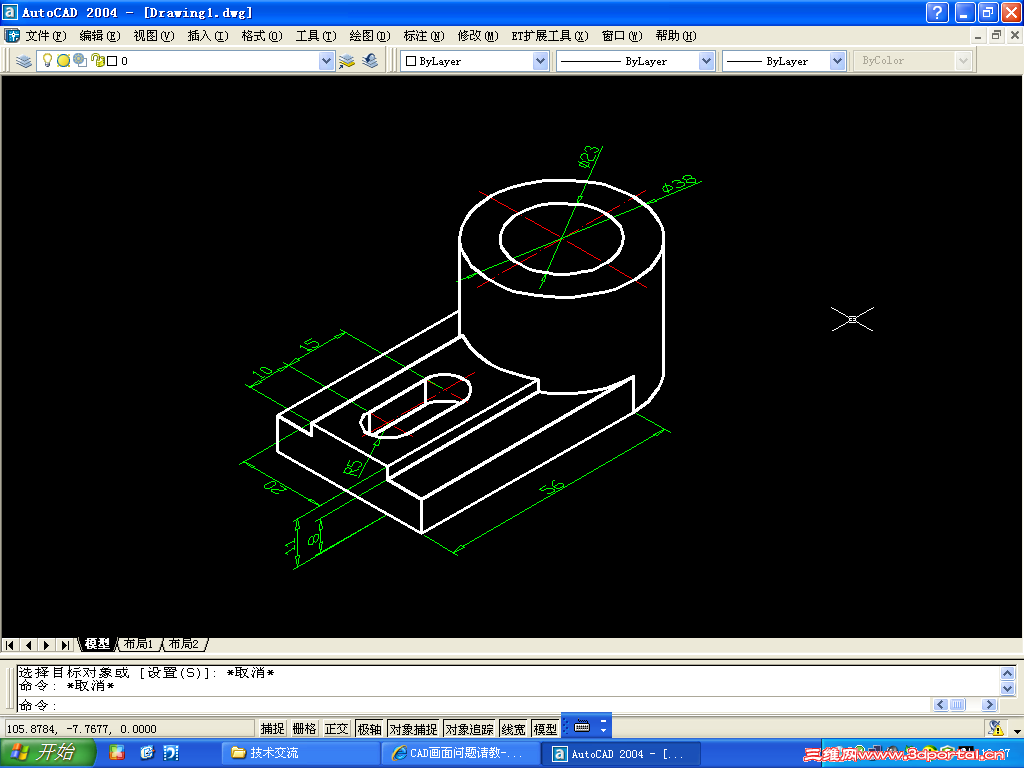1024x768 pixels.
Task: Jump to first layout tab arrow
Action: point(10,645)
